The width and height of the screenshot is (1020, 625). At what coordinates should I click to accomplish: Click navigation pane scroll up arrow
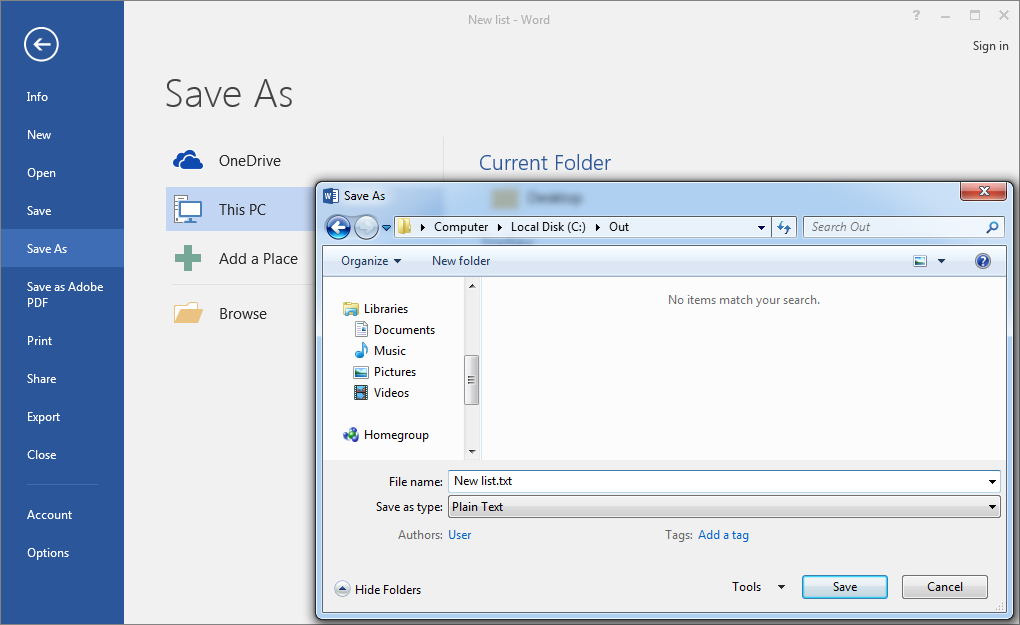472,286
